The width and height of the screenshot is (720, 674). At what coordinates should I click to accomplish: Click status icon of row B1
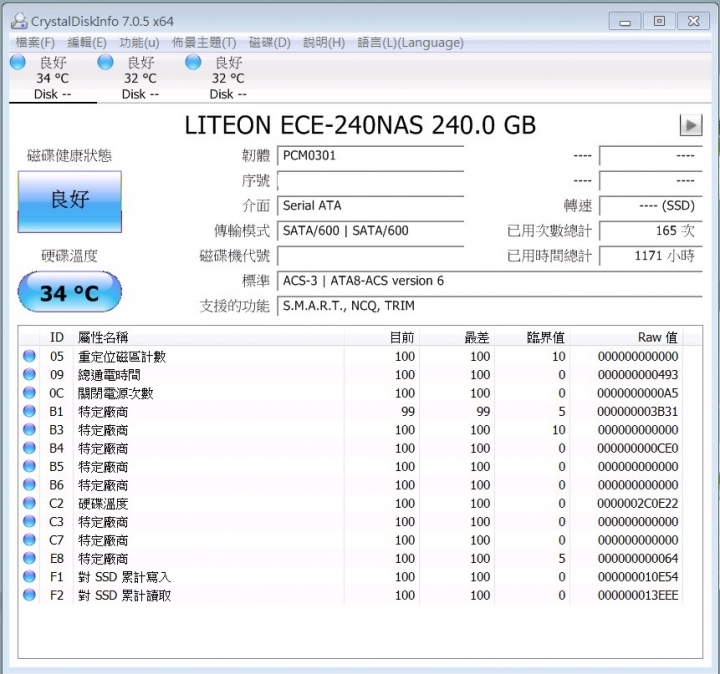click(x=29, y=411)
